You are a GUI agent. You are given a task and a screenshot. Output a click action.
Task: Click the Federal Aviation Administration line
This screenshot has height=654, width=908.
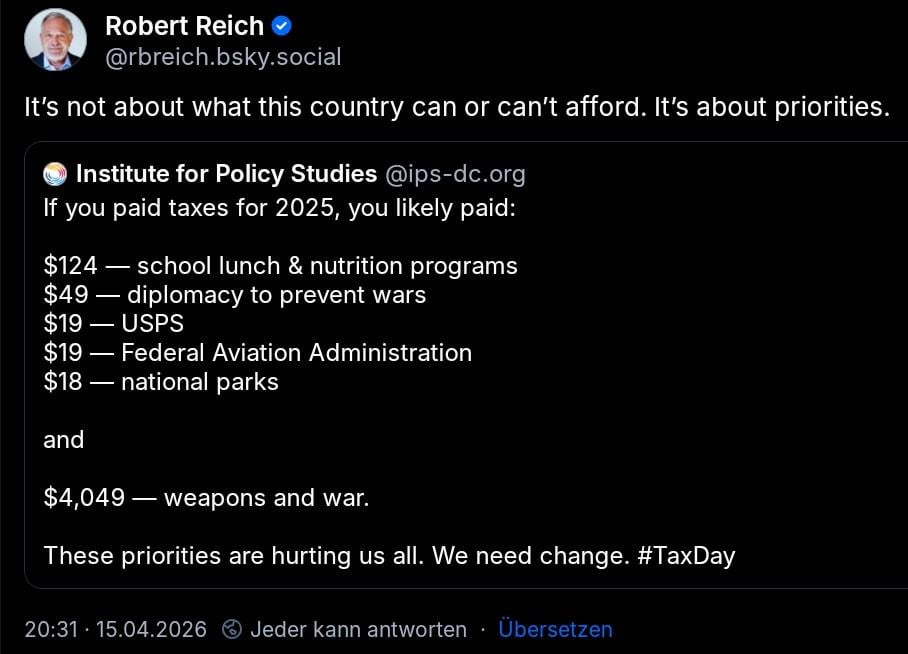[257, 353]
